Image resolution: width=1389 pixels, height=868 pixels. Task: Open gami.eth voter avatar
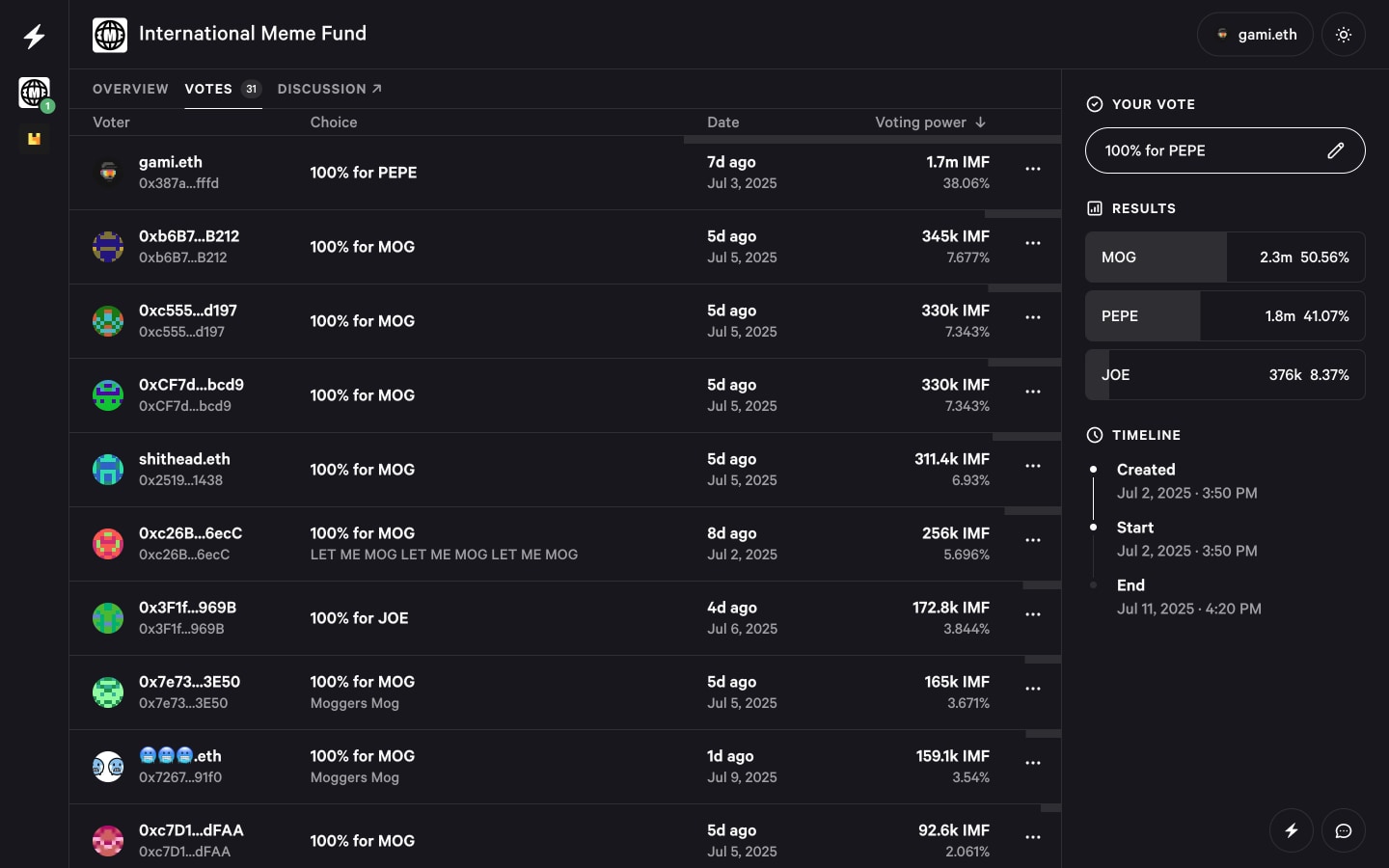coord(108,172)
